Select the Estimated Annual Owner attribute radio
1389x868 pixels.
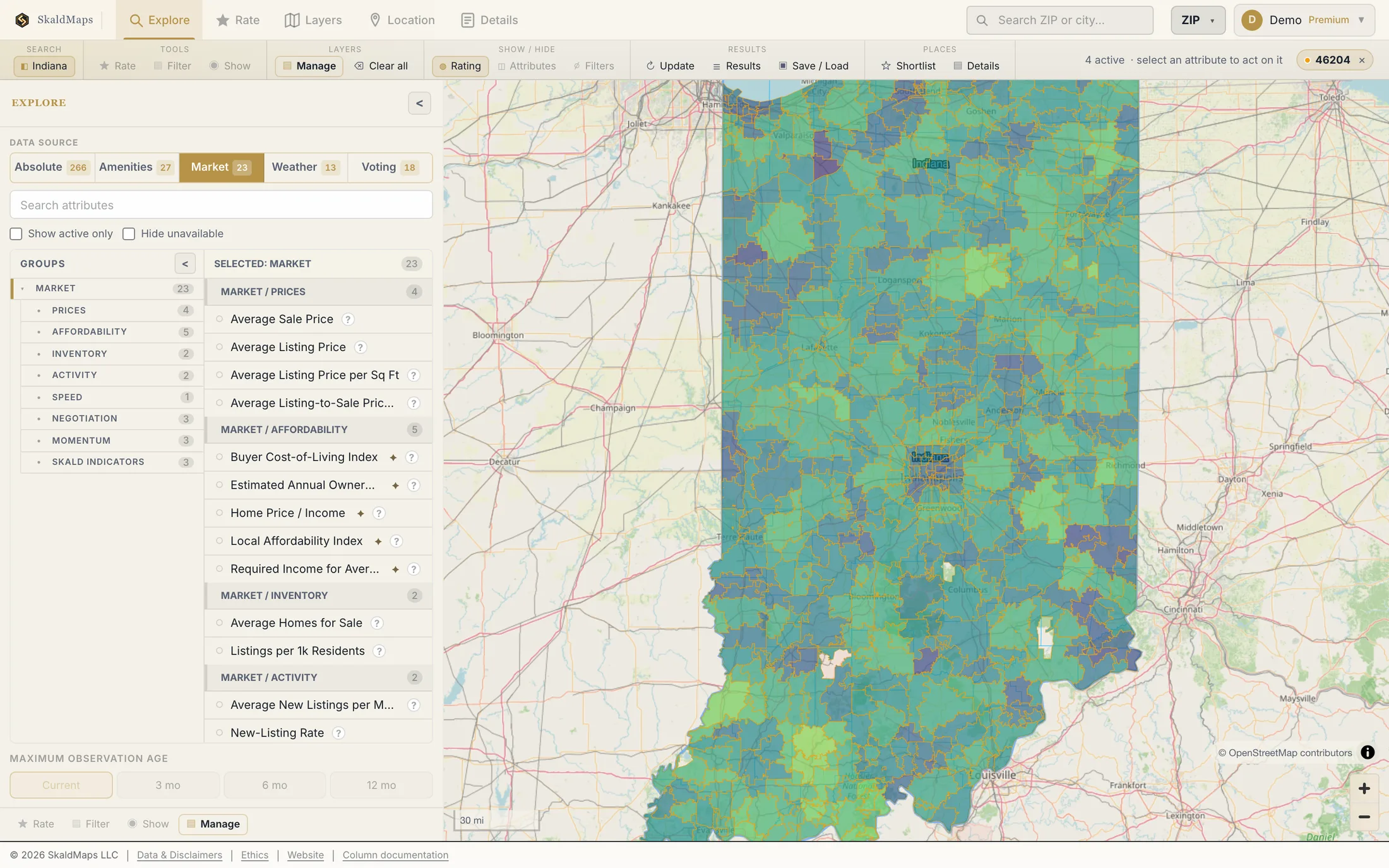(219, 485)
